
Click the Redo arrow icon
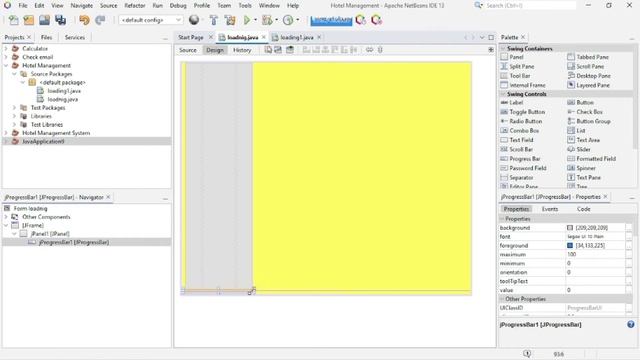(100, 20)
